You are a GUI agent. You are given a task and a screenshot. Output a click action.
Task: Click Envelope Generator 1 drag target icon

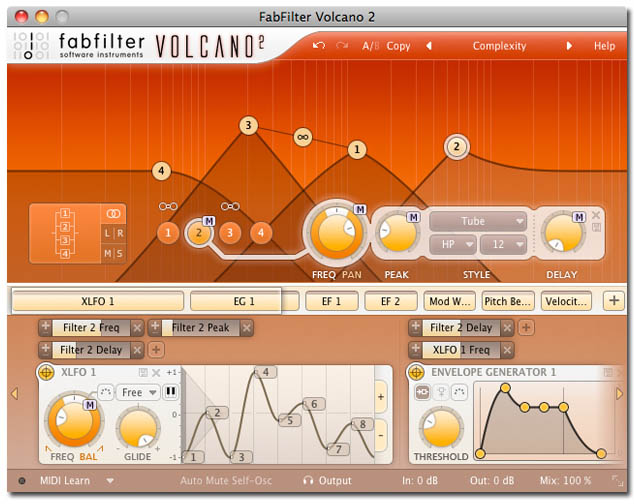416,372
